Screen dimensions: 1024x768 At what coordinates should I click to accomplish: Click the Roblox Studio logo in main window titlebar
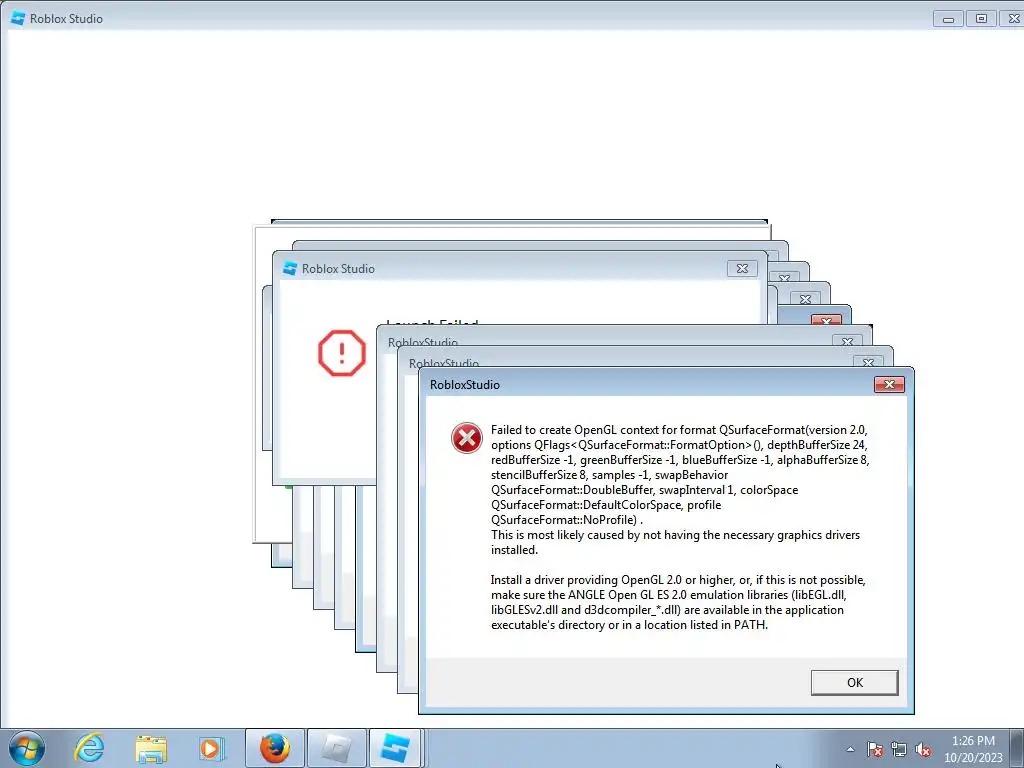tap(18, 18)
